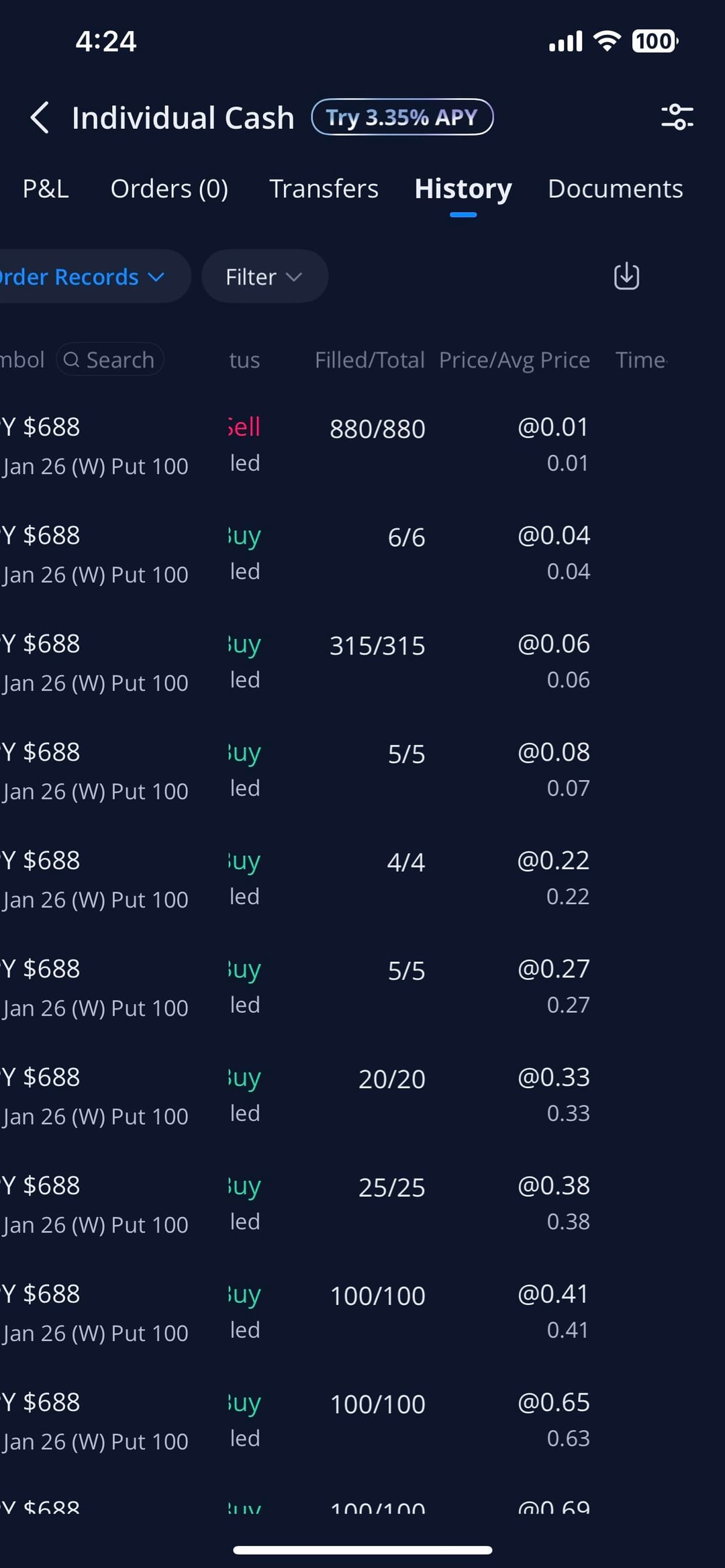Switch to the P&L tab
The image size is (725, 1568).
pyautogui.click(x=46, y=189)
